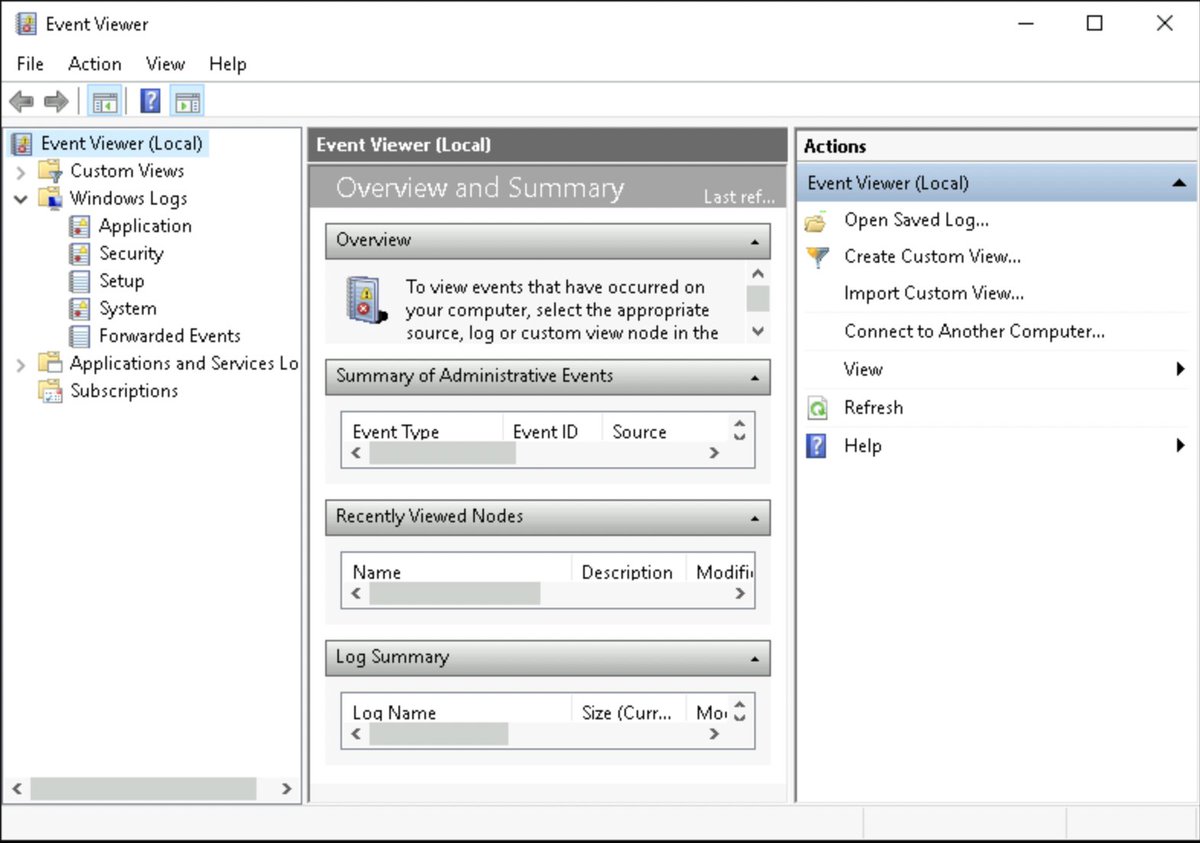Screen dimensions: 1200x843
Task: Open the Action menu
Action: point(95,64)
